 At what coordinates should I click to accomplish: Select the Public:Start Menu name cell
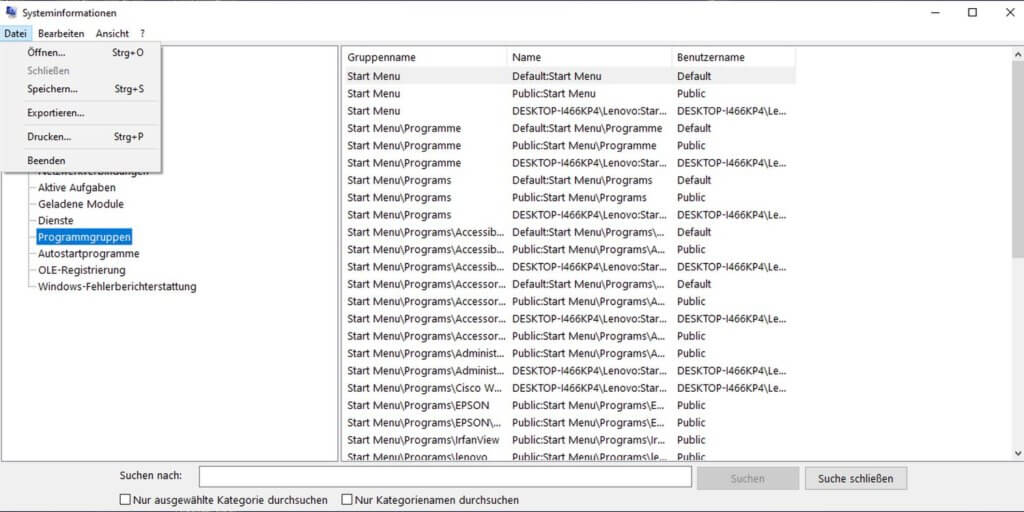(x=554, y=93)
